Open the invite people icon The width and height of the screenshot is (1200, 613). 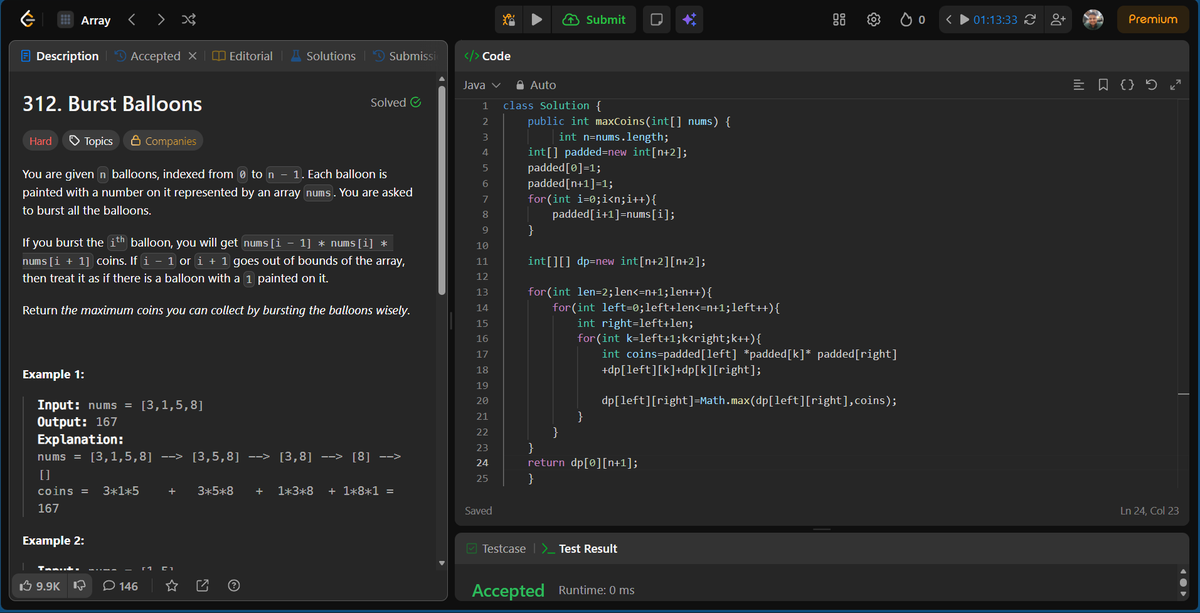pyautogui.click(x=1059, y=19)
